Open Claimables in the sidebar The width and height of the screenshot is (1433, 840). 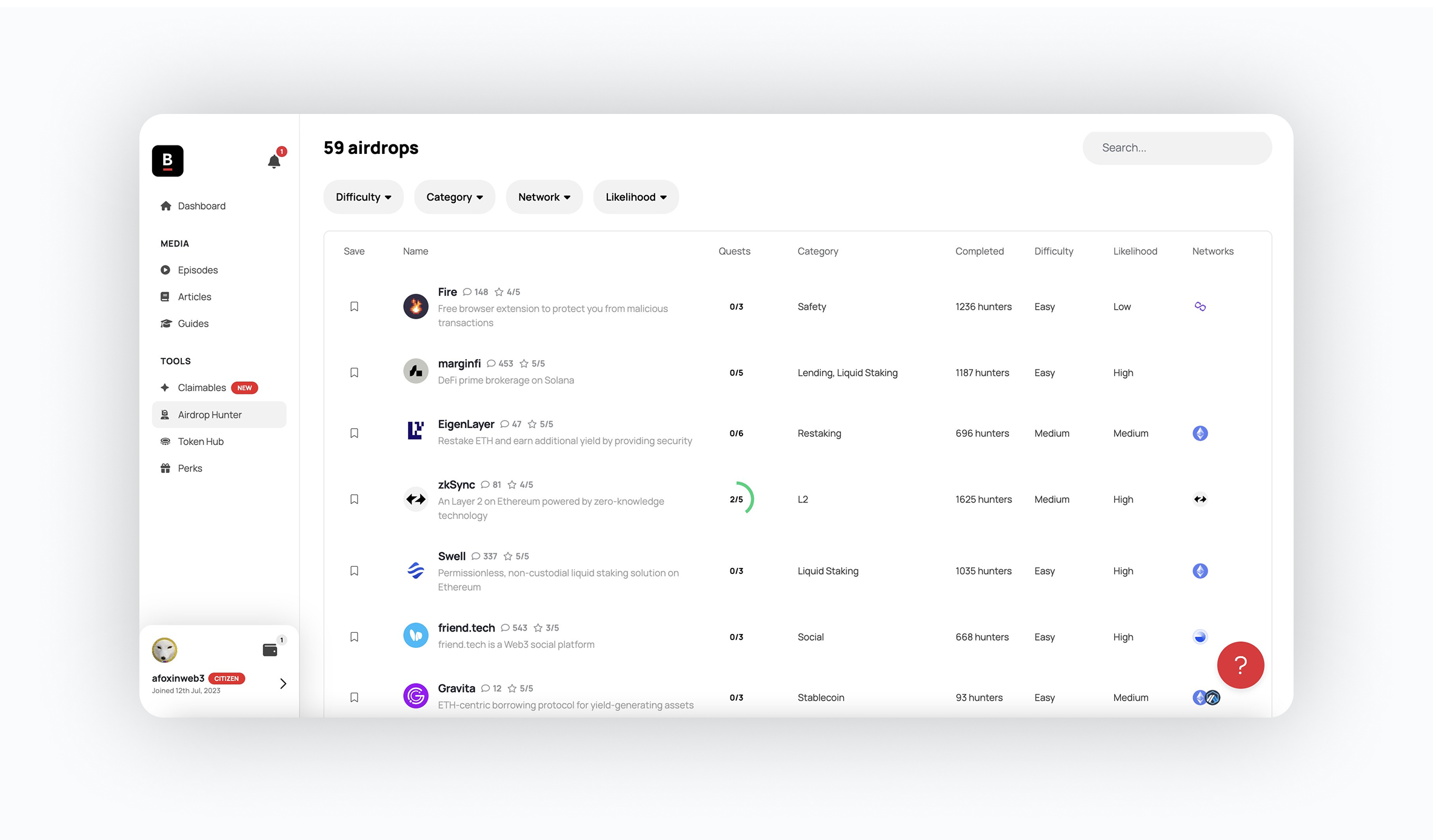tap(219, 388)
